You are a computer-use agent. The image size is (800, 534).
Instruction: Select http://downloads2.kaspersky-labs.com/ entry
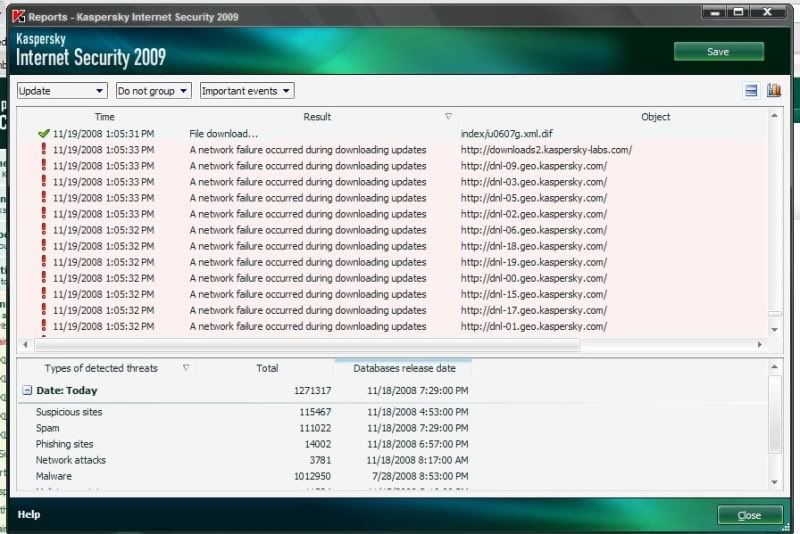(x=546, y=150)
